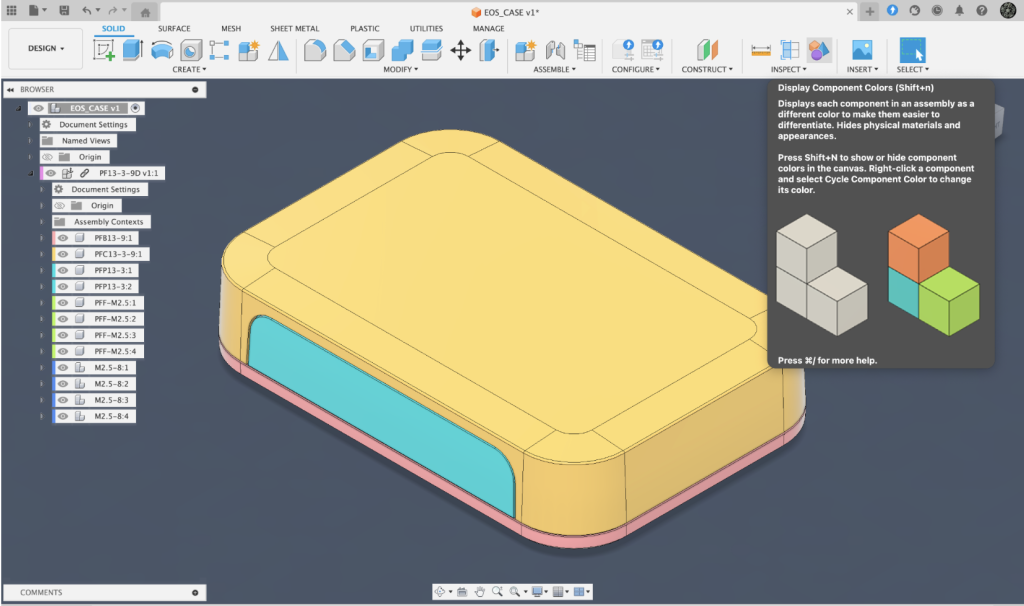This screenshot has width=1024, height=606.
Task: Select the Offset Plane construct tool
Action: pyautogui.click(x=707, y=50)
